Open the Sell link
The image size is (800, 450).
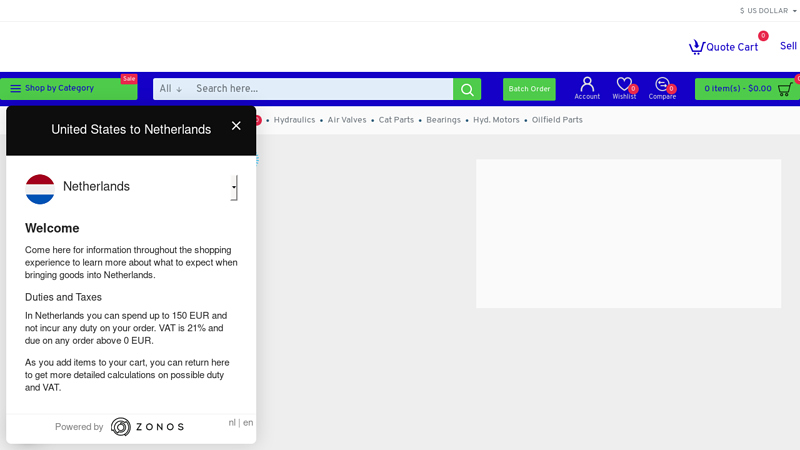pos(788,46)
